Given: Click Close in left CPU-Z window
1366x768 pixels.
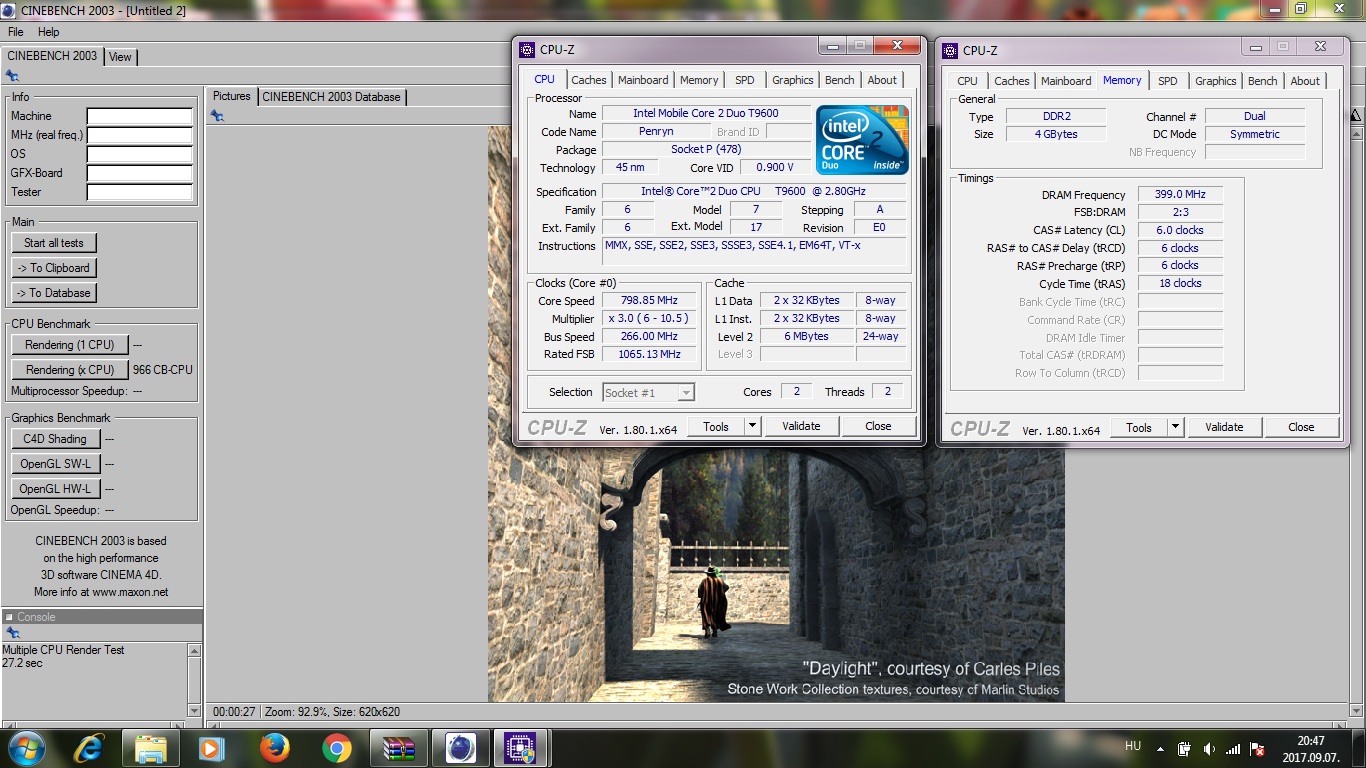Looking at the screenshot, I should 878,426.
